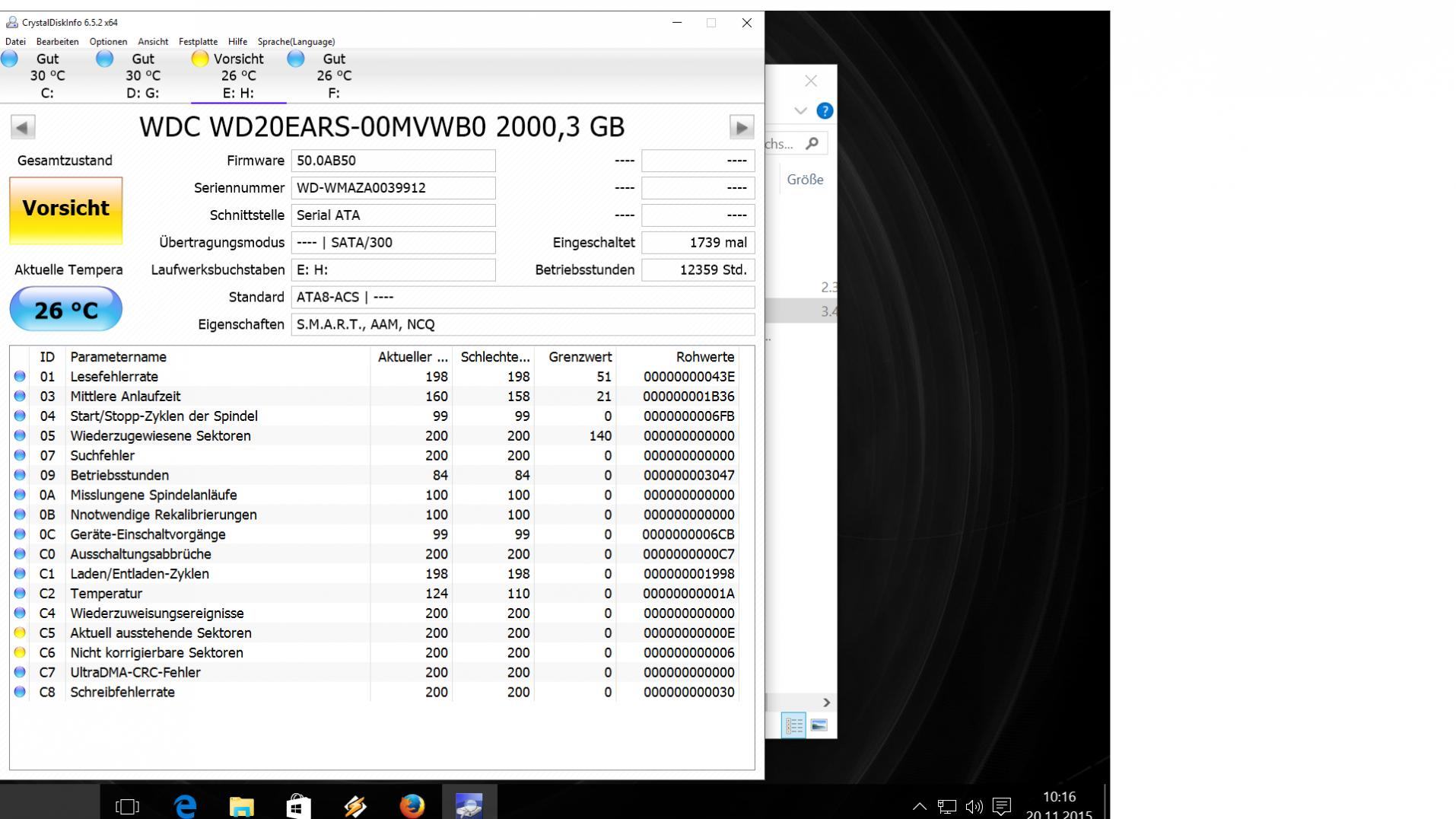This screenshot has width=1456, height=819.
Task: Click the blue status dot for Lesefehlerrate
Action: (x=20, y=377)
